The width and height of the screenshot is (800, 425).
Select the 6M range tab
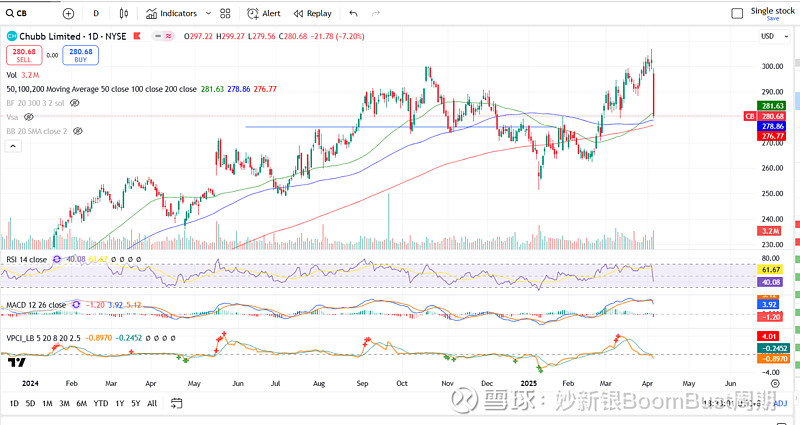tap(82, 404)
